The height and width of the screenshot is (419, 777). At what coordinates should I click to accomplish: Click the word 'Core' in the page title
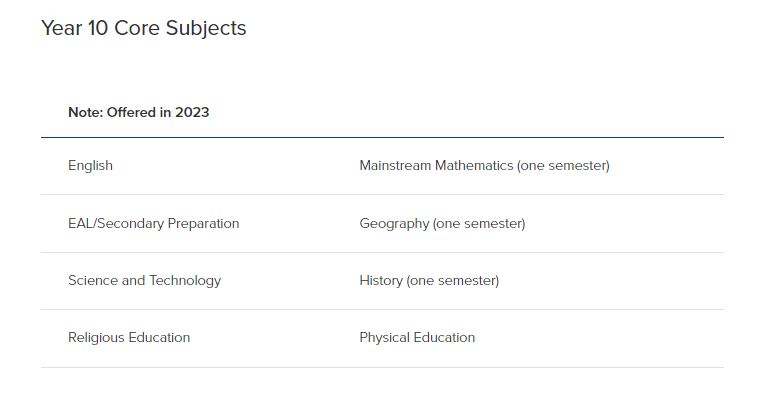point(137,28)
